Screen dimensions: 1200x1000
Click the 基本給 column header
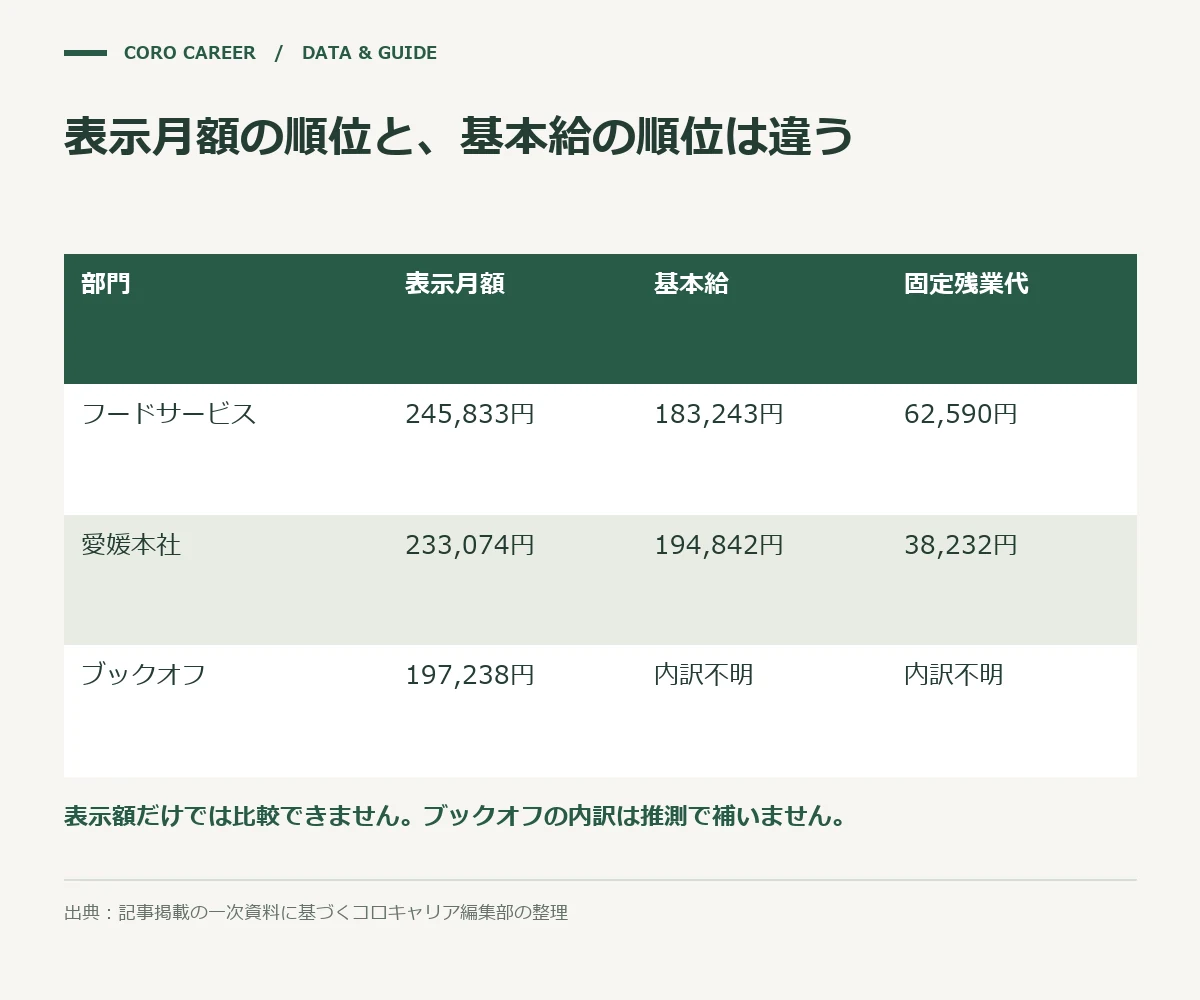point(691,284)
